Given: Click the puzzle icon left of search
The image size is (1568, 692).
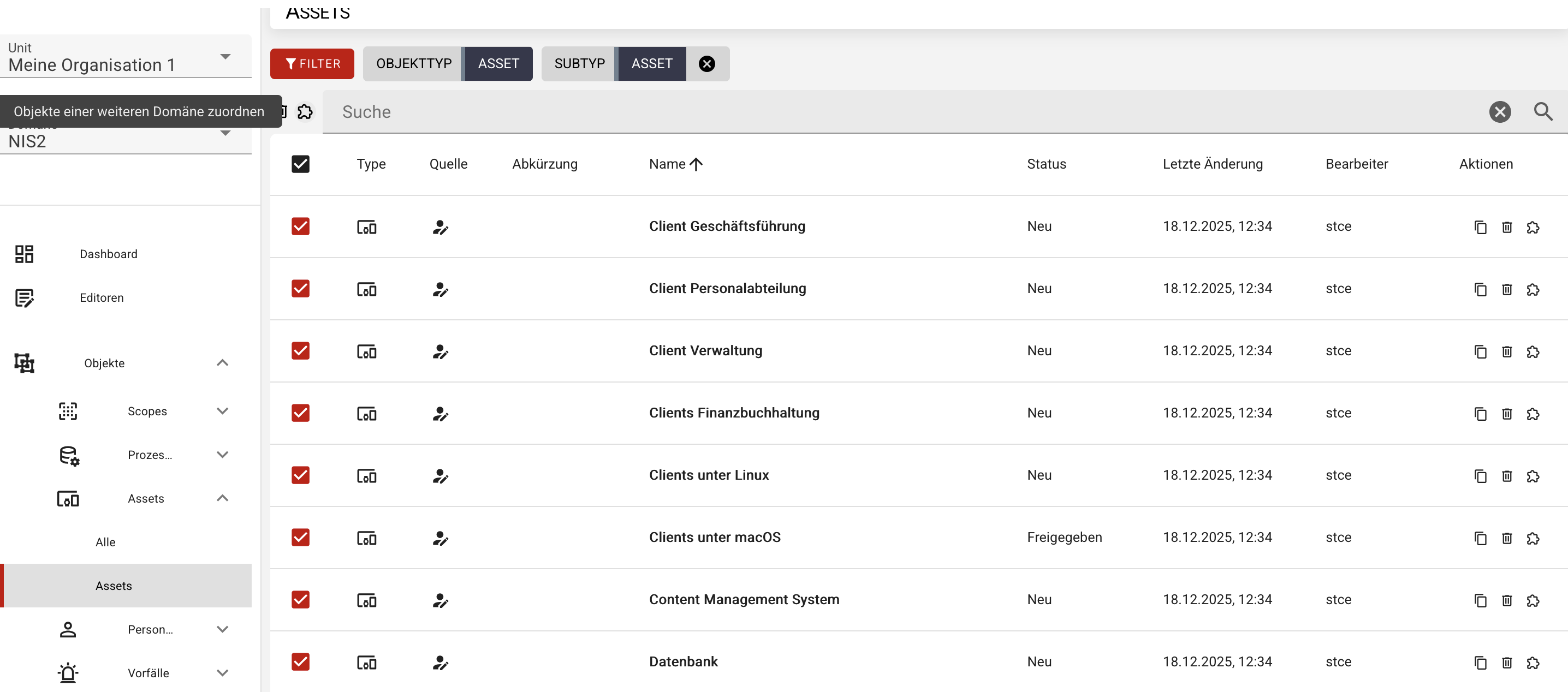Looking at the screenshot, I should click(x=305, y=112).
